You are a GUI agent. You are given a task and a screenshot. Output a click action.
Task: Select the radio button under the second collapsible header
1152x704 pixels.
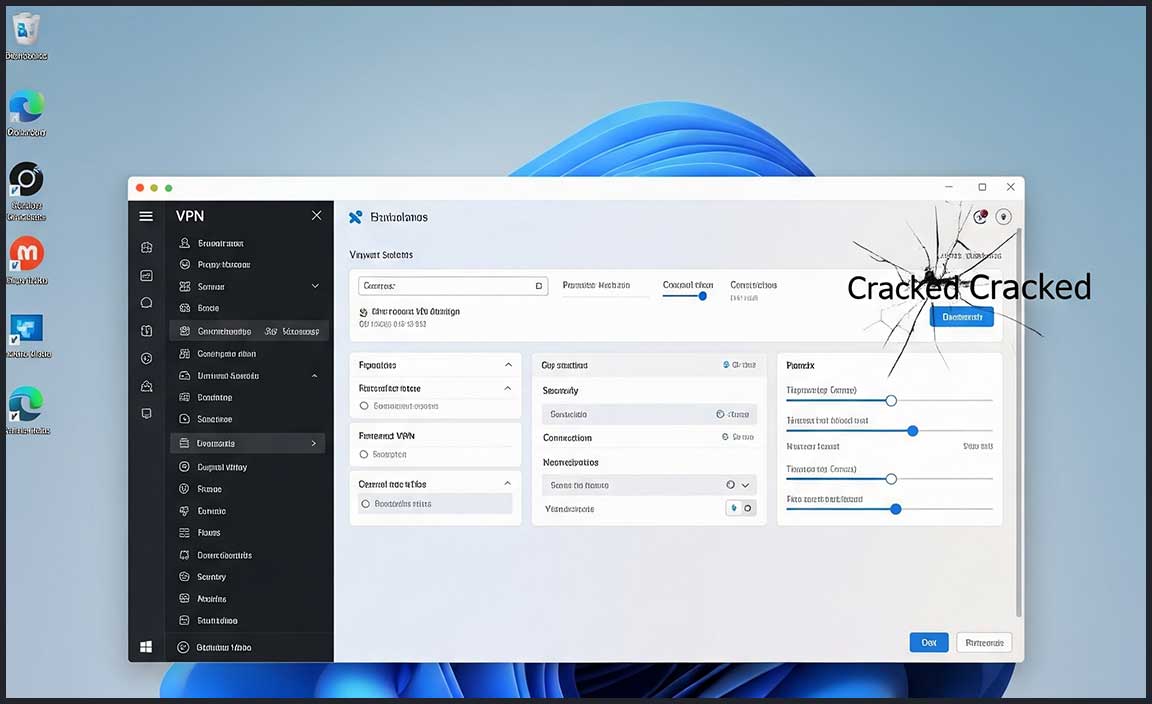[364, 406]
